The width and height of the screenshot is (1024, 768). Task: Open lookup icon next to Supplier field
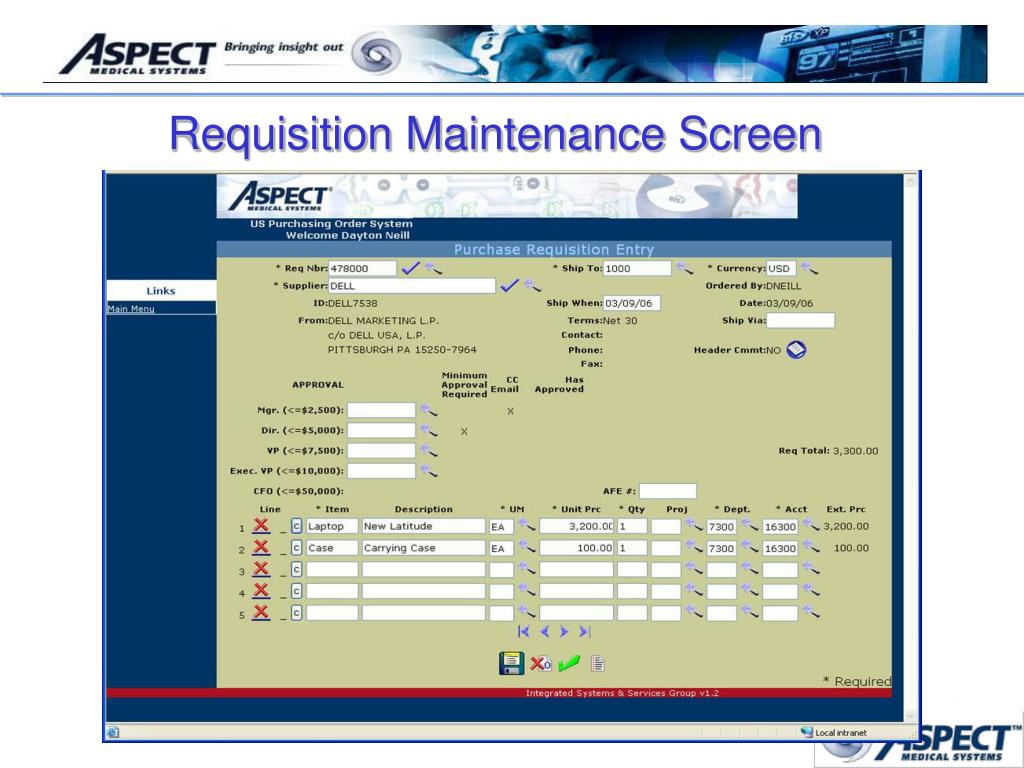click(532, 285)
